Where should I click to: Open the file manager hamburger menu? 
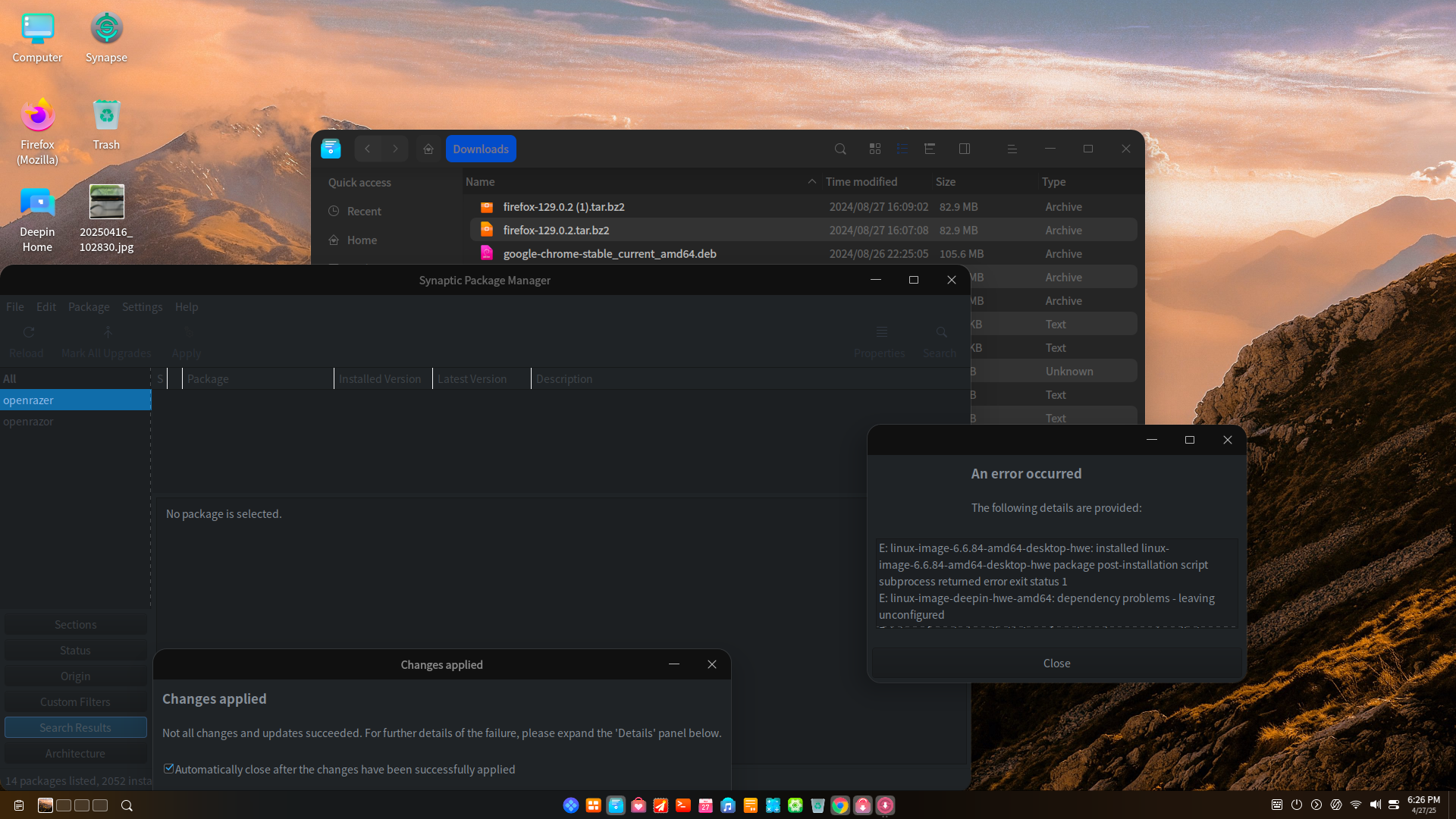point(1012,149)
